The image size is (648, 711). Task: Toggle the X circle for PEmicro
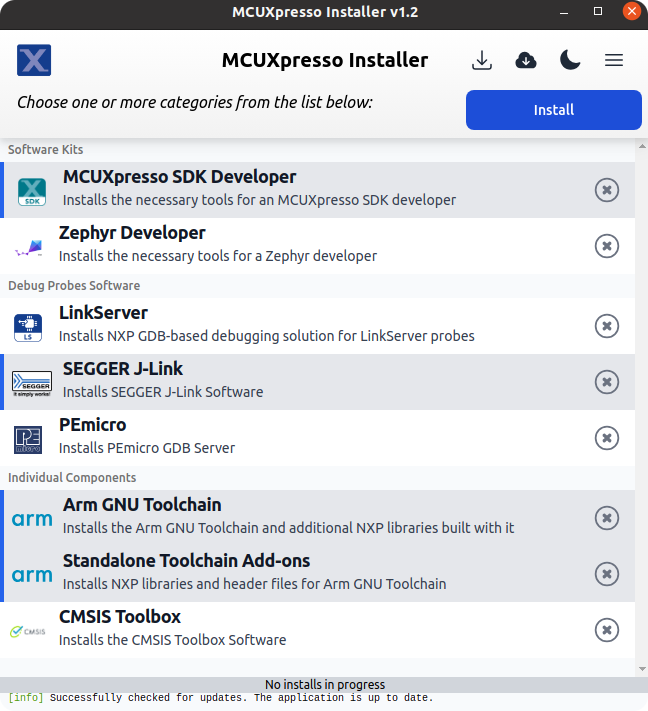pyautogui.click(x=606, y=438)
